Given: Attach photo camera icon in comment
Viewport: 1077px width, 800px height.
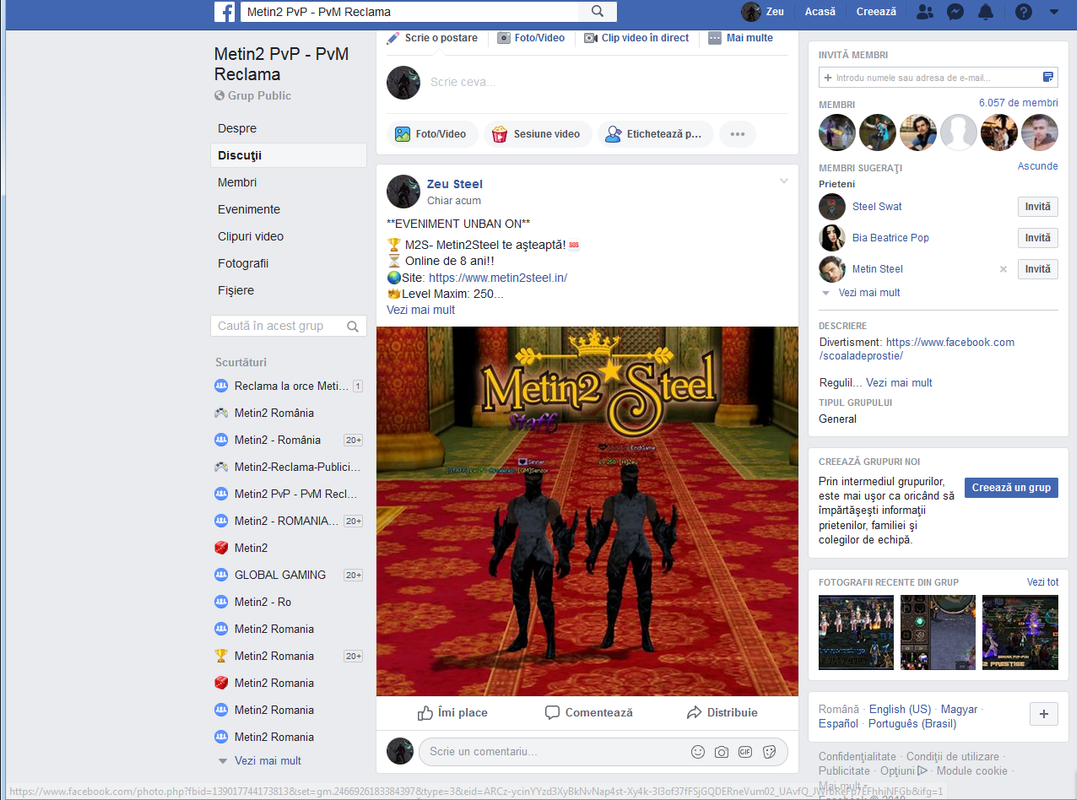Looking at the screenshot, I should (x=721, y=752).
